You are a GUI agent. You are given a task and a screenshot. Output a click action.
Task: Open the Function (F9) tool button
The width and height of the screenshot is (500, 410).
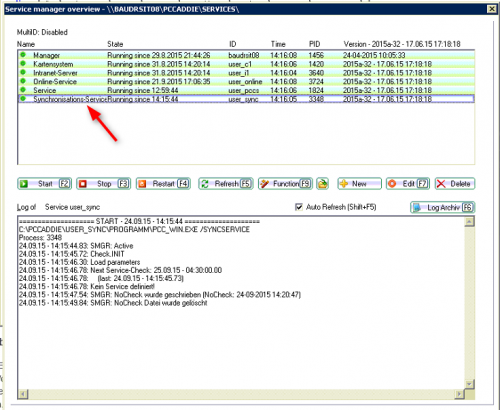click(x=285, y=184)
